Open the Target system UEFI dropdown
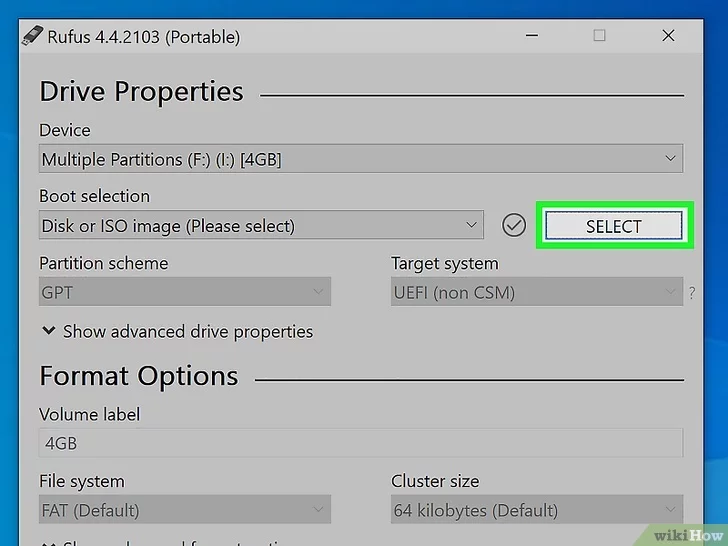This screenshot has height=546, width=728. click(x=537, y=292)
